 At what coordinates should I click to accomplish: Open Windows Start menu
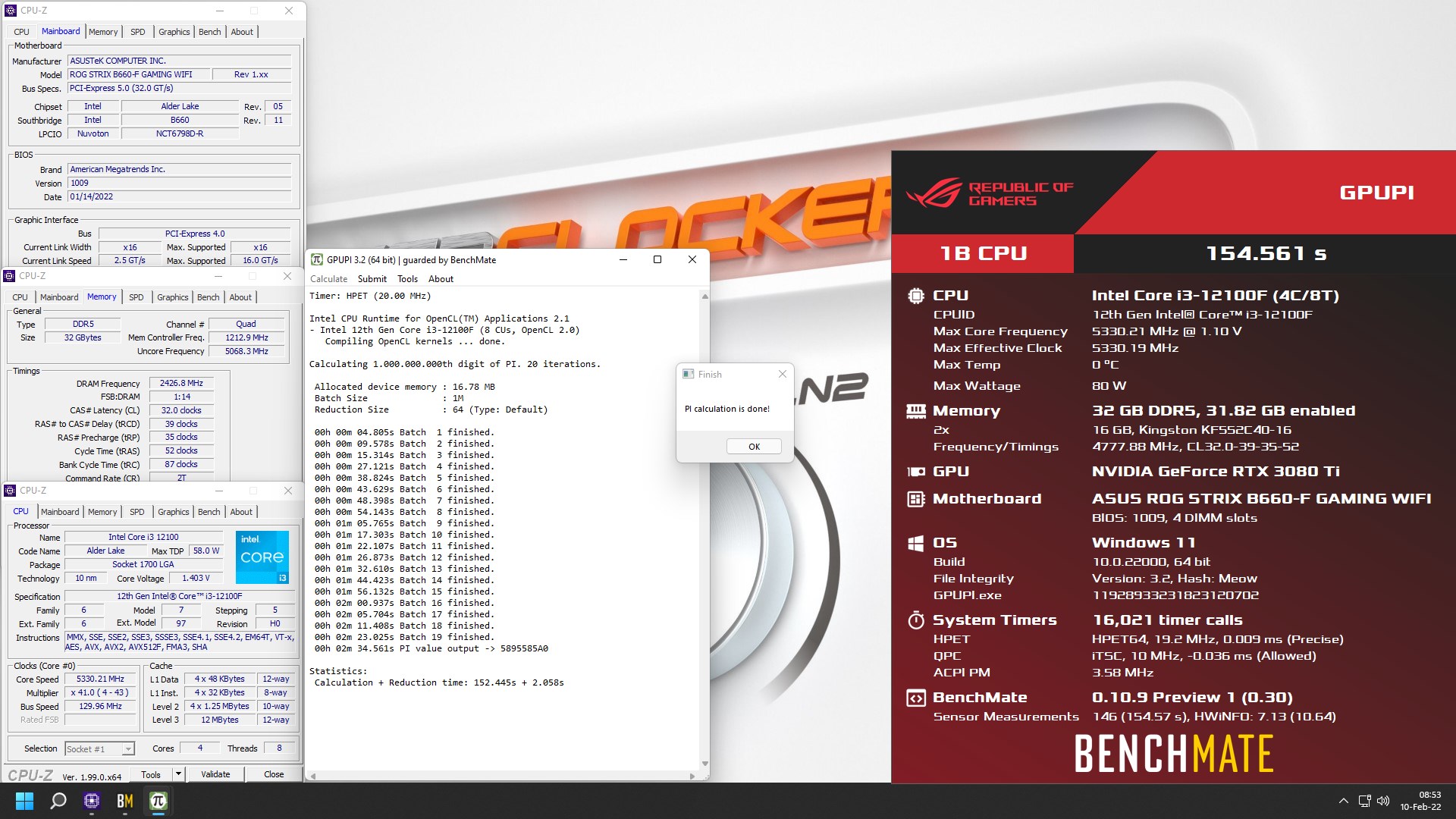24,801
